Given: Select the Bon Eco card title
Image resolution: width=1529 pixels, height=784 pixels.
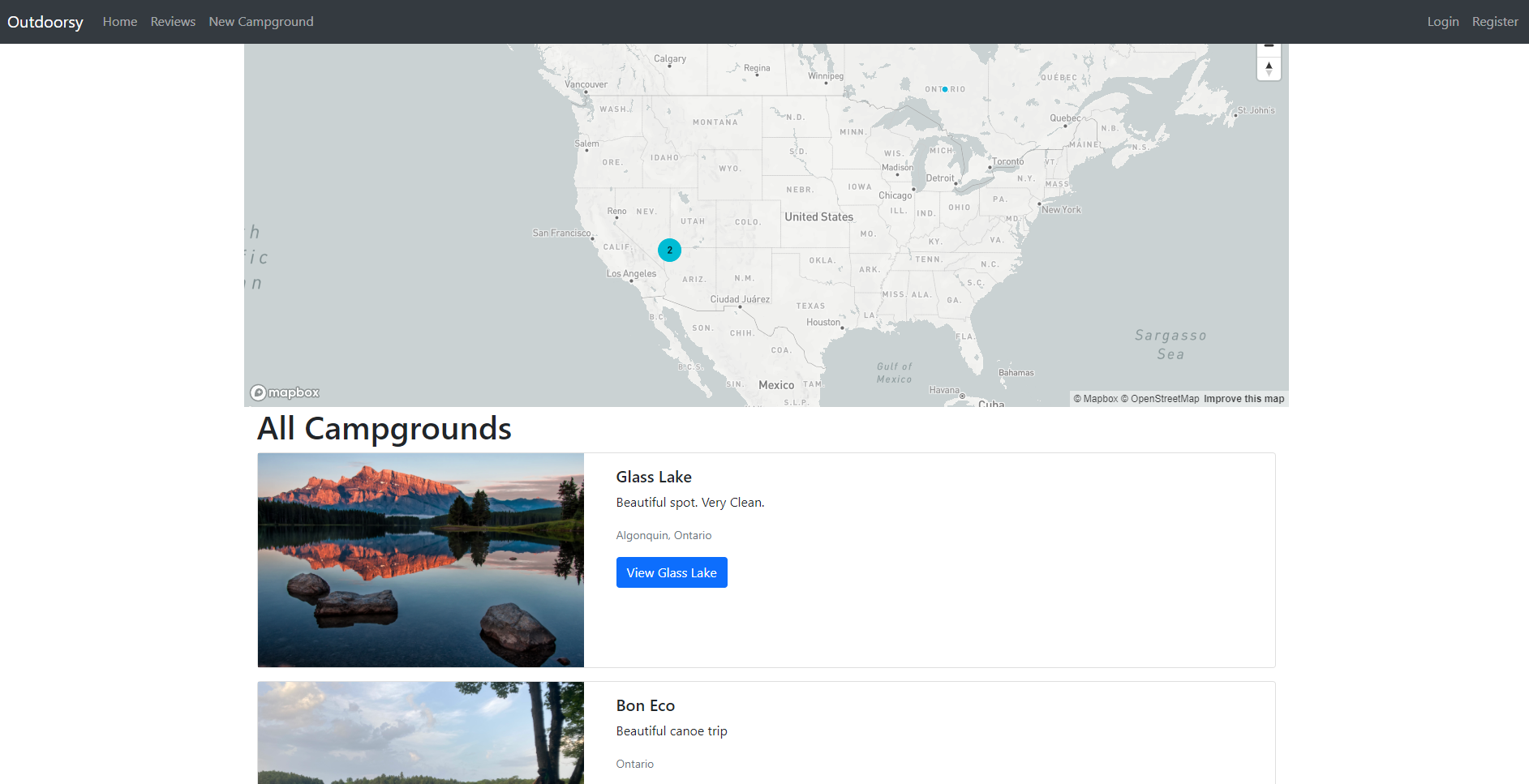Looking at the screenshot, I should point(646,705).
